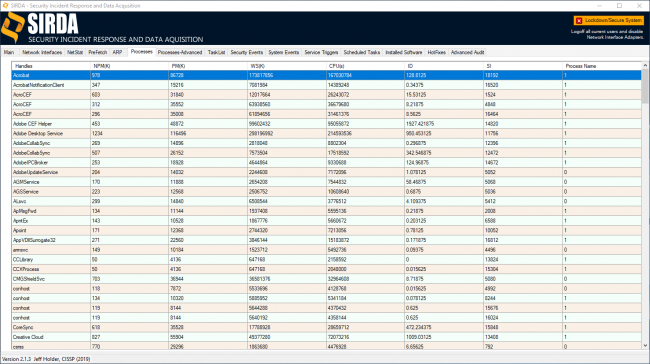Open the Processes-Advanced tab
Viewport: 650px width, 364px height.
pyautogui.click(x=180, y=52)
